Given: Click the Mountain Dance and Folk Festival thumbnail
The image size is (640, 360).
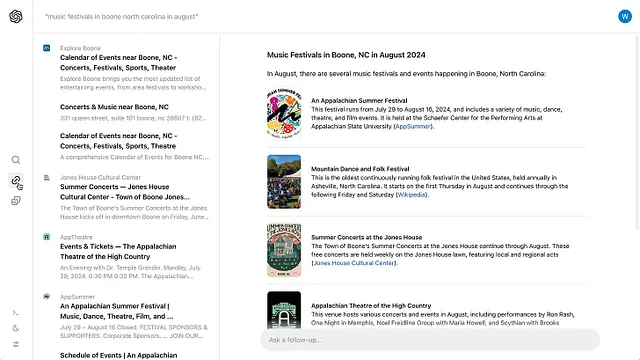Looking at the screenshot, I should pyautogui.click(x=284, y=182).
